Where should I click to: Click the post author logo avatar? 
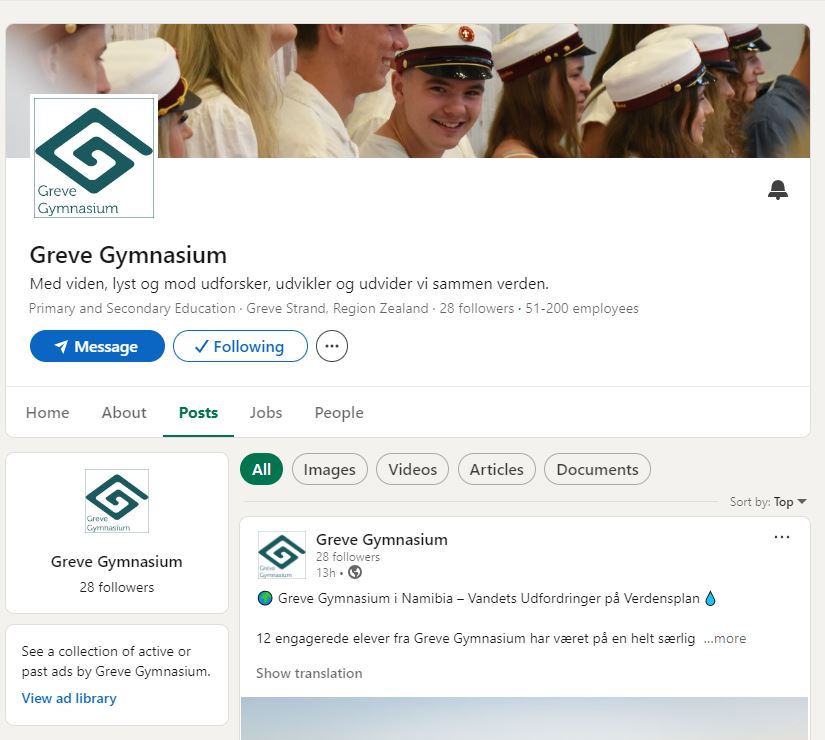pyautogui.click(x=282, y=556)
